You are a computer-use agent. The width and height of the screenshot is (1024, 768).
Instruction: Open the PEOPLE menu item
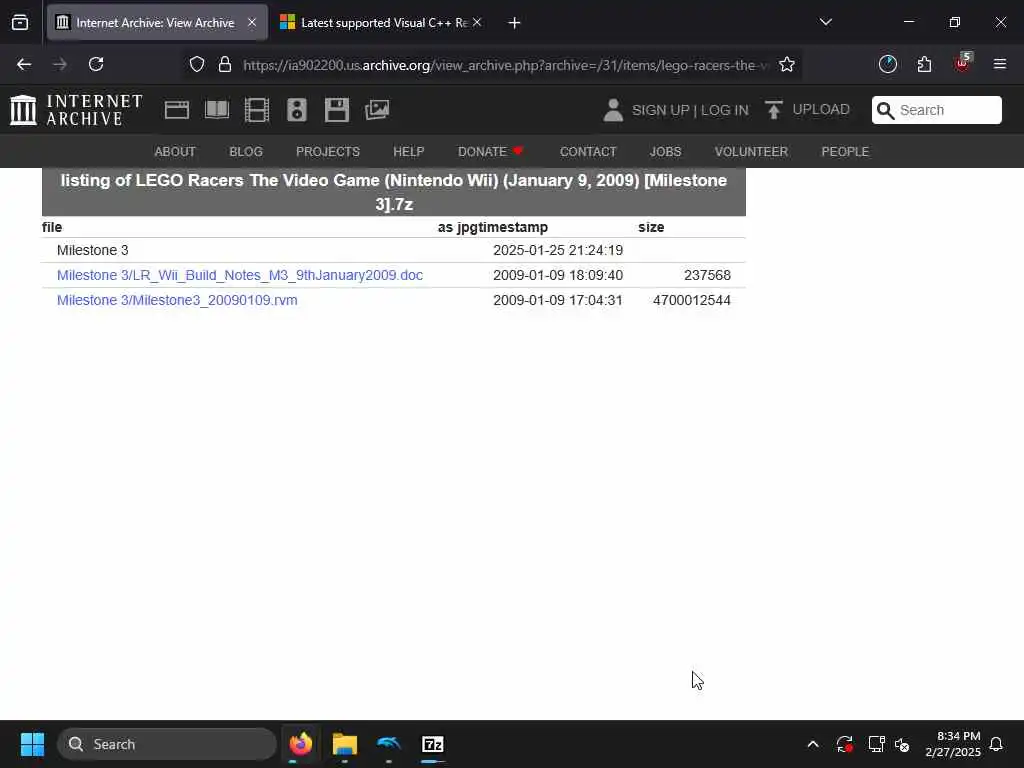click(x=845, y=152)
